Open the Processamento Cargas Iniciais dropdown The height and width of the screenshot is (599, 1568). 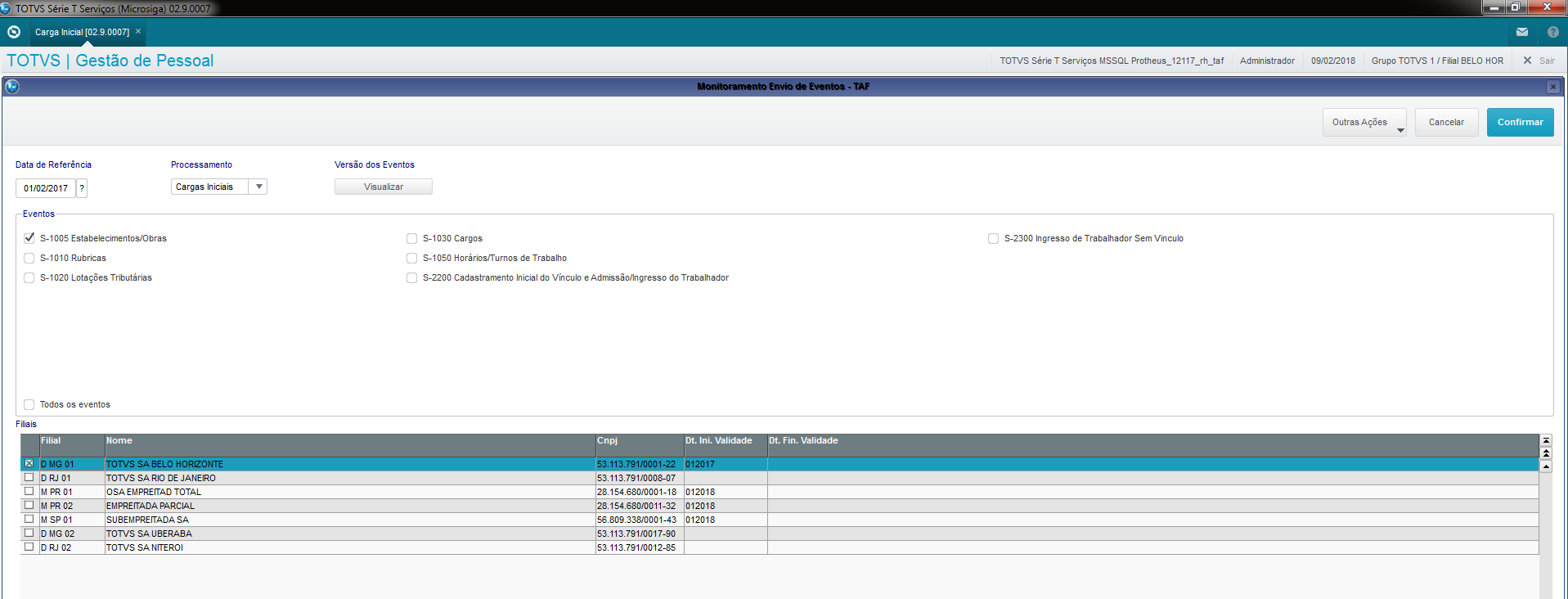[258, 187]
